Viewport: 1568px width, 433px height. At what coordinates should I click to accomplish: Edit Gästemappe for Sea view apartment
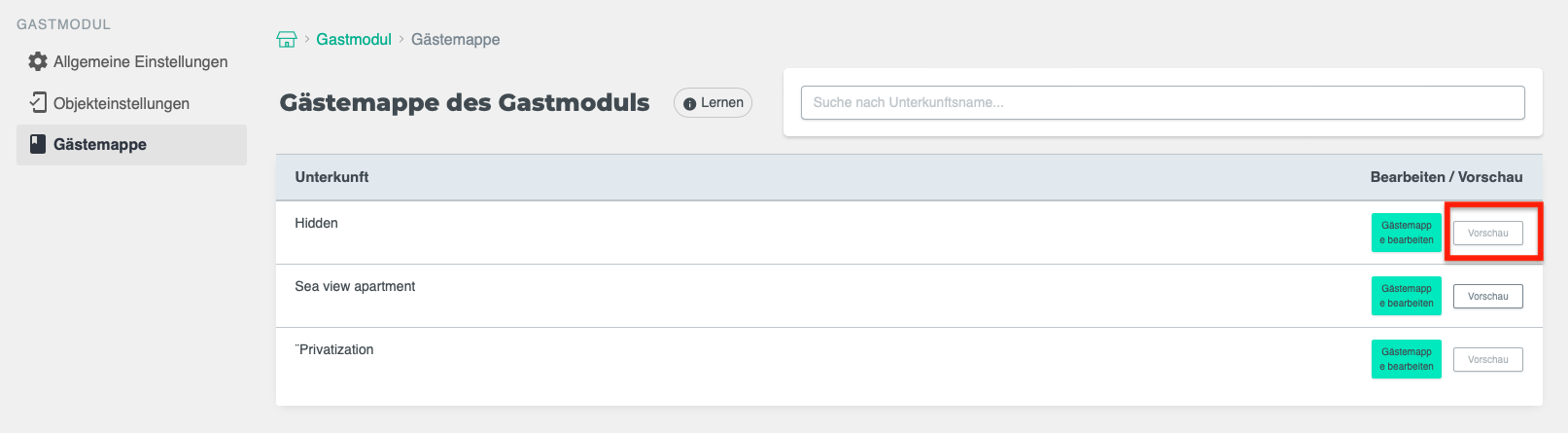coord(1406,296)
